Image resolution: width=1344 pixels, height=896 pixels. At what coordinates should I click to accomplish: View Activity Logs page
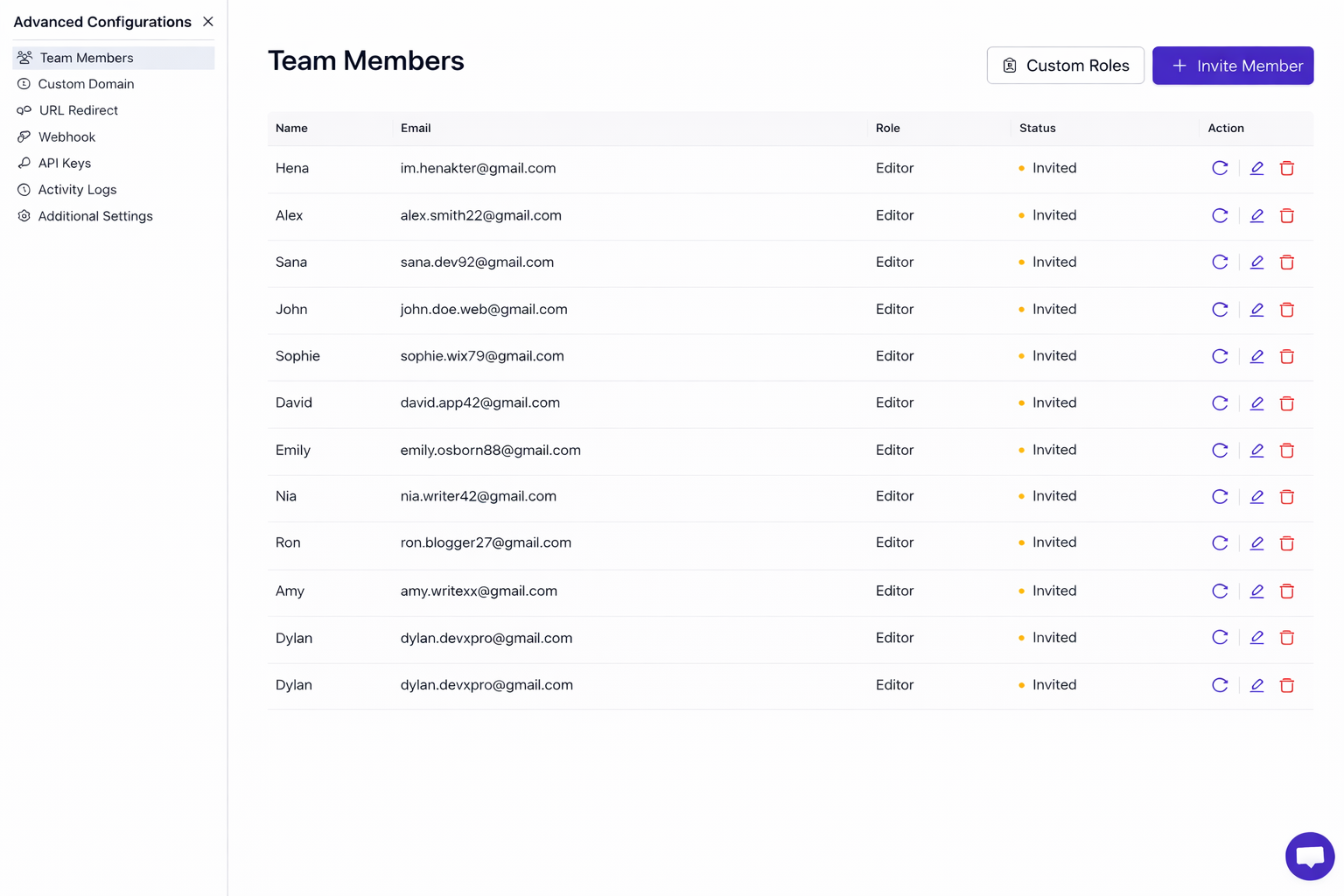coord(77,190)
